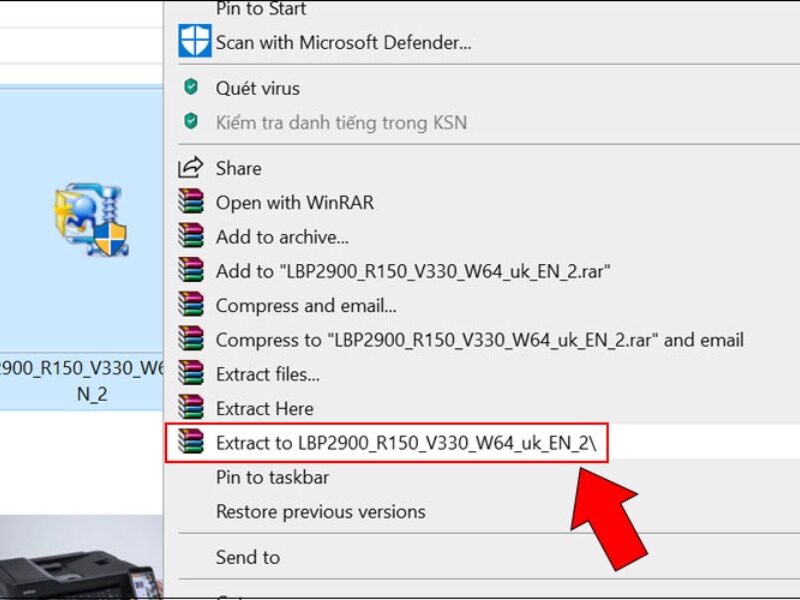Click Scan with Microsoft Defender... text
Screen dimensions: 800x600
click(x=343, y=42)
